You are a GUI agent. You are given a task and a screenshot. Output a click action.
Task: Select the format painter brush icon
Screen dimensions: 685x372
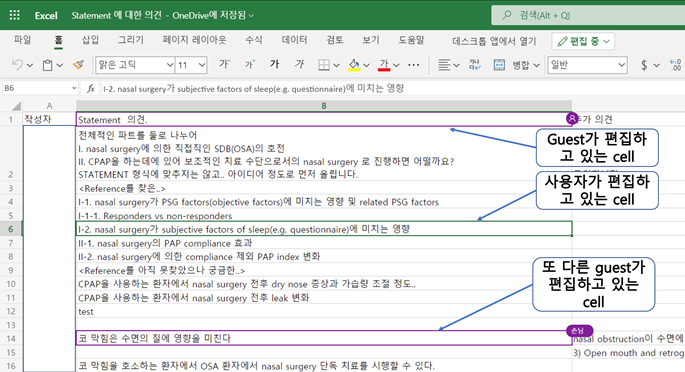(x=79, y=65)
